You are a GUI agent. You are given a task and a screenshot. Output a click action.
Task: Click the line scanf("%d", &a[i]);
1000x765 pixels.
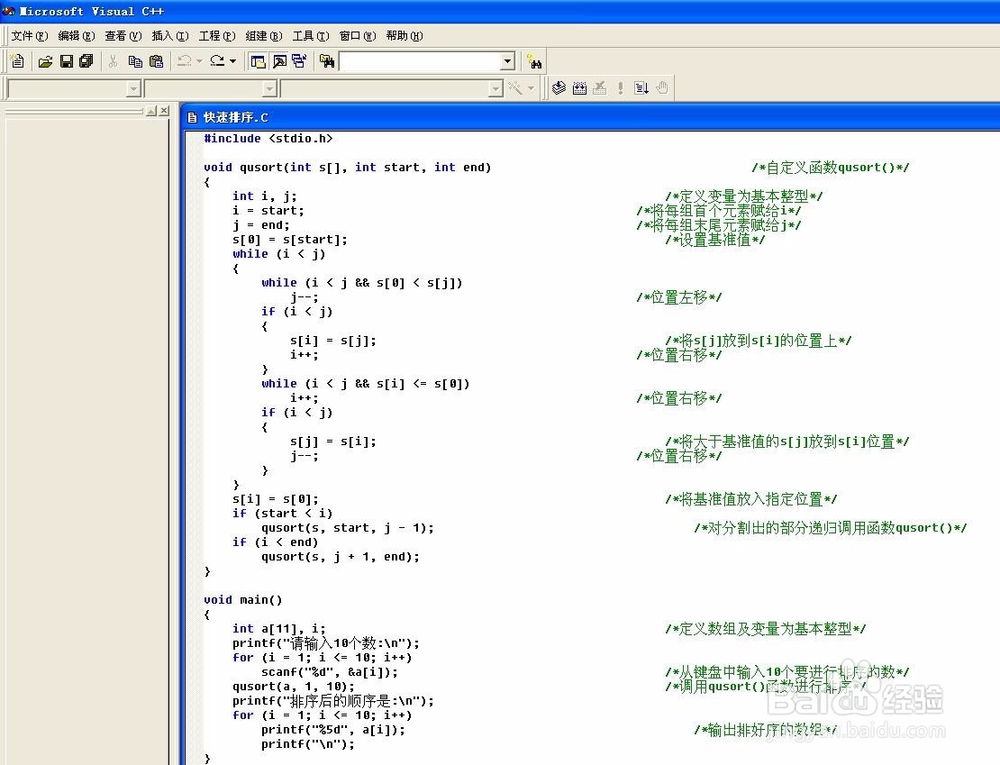tap(329, 672)
